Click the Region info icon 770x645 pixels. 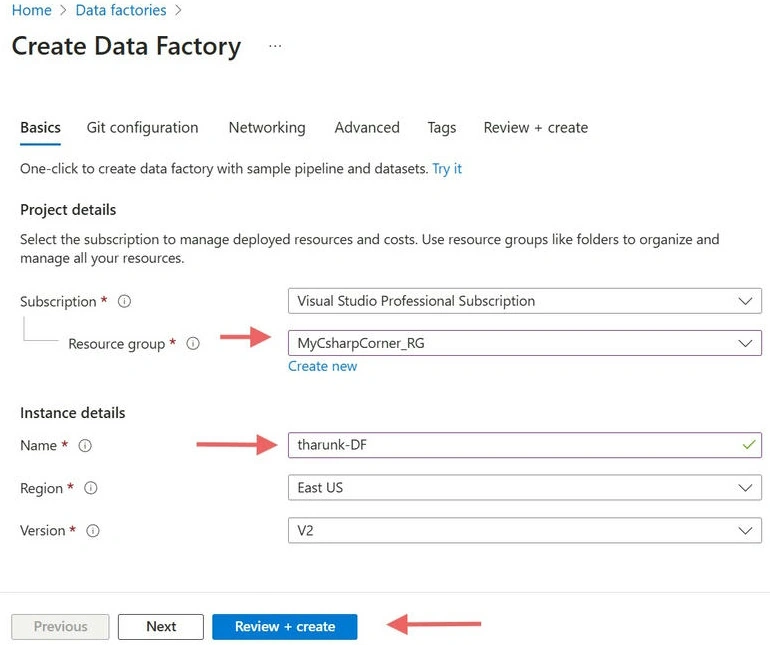pos(91,488)
